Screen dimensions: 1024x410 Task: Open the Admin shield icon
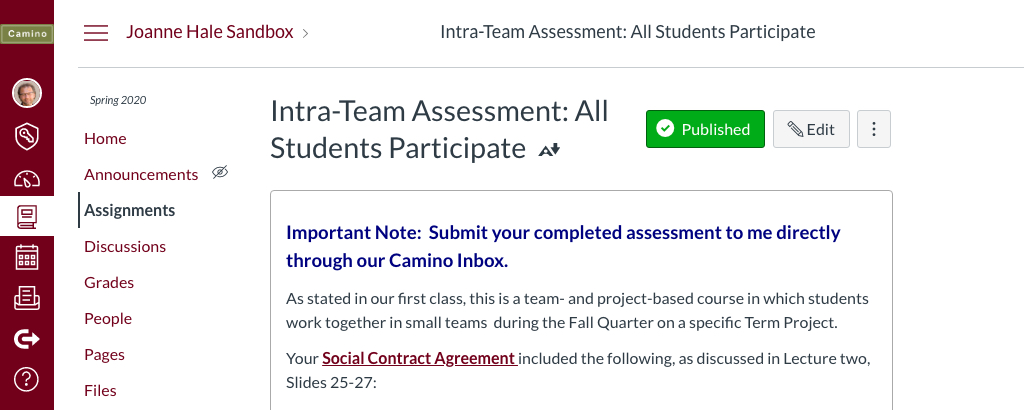(x=27, y=137)
